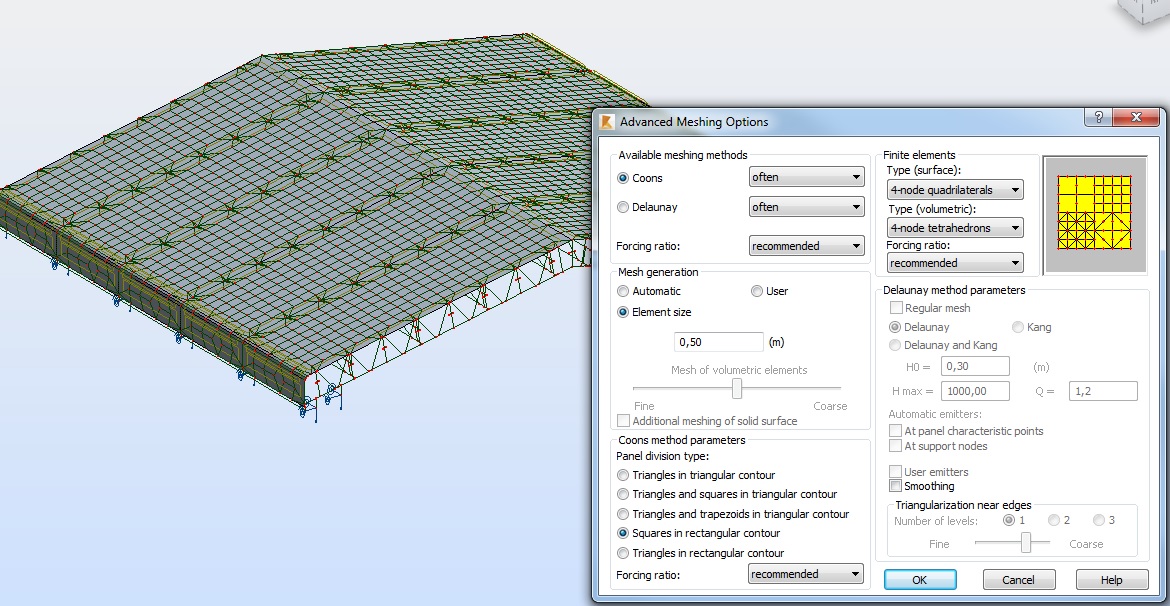Check At panel characteristic points emitter
This screenshot has height=606, width=1170.
point(894,429)
